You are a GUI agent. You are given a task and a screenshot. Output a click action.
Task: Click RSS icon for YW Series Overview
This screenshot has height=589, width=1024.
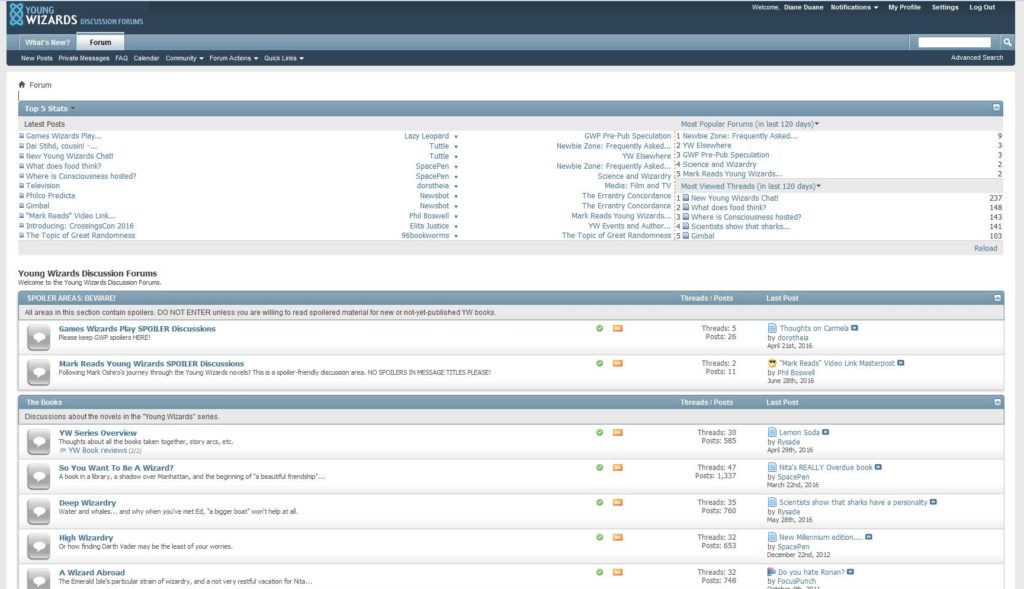click(x=617, y=432)
